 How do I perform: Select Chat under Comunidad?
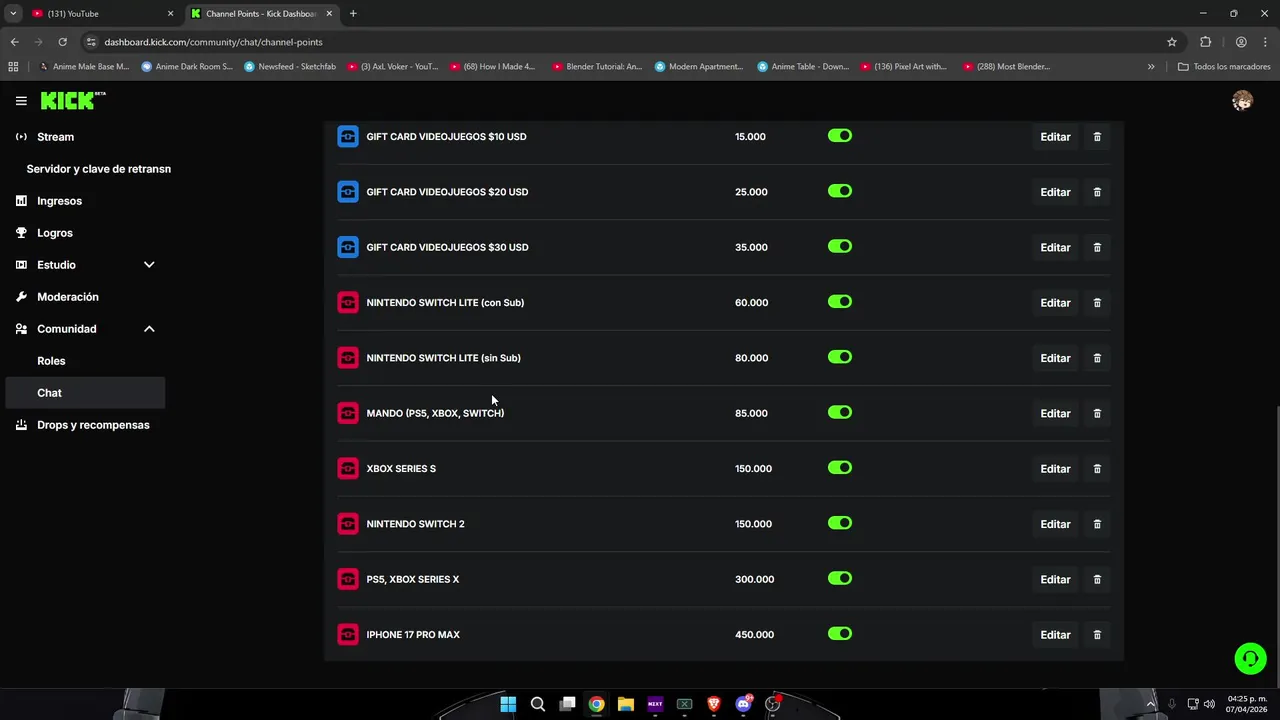86,393
